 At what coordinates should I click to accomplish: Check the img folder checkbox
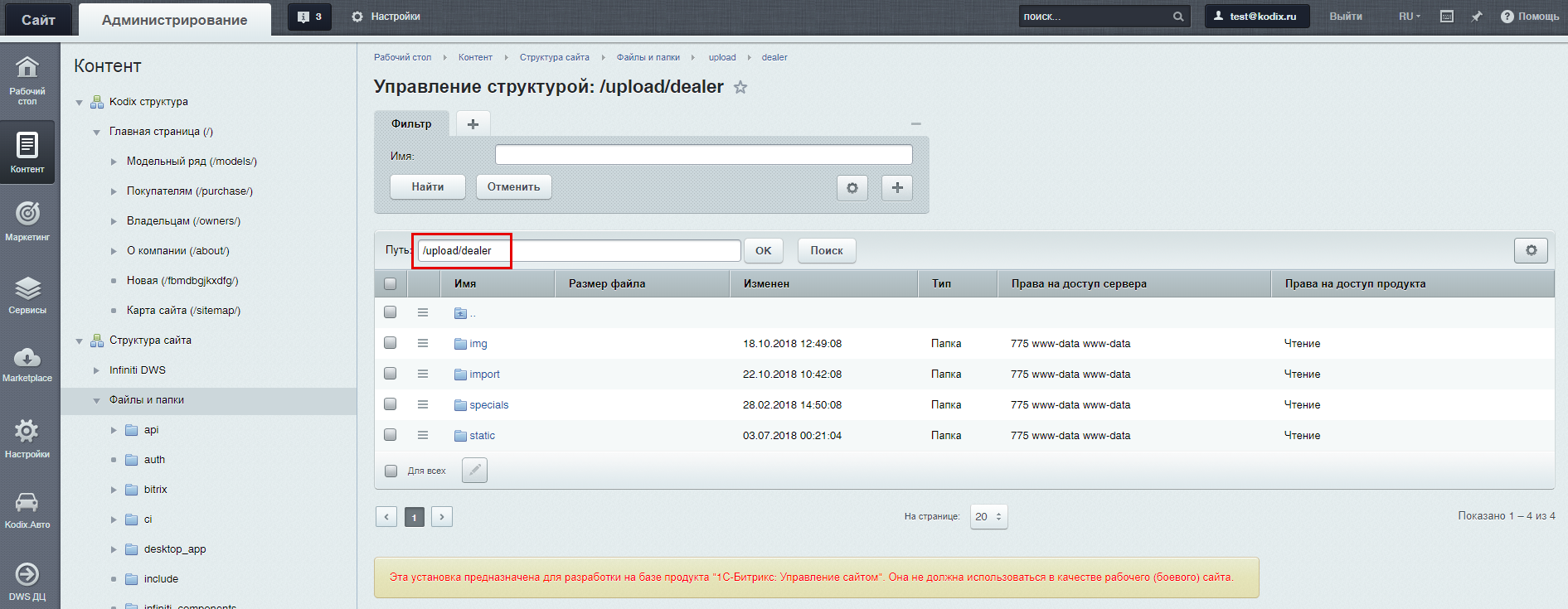coord(391,343)
